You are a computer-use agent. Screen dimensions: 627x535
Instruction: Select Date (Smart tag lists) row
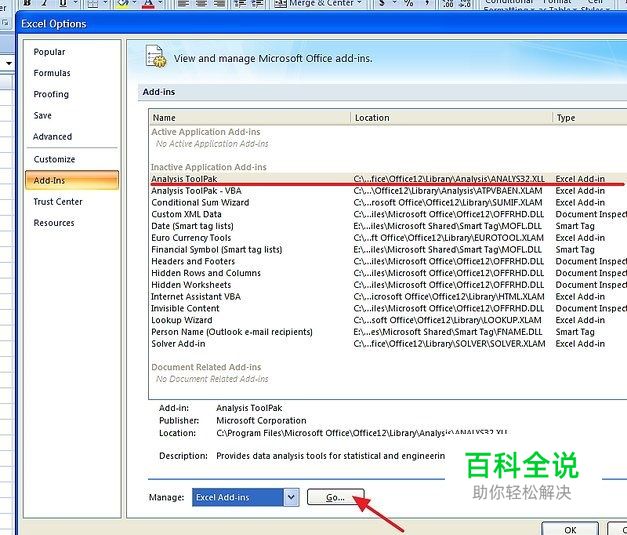(388, 226)
